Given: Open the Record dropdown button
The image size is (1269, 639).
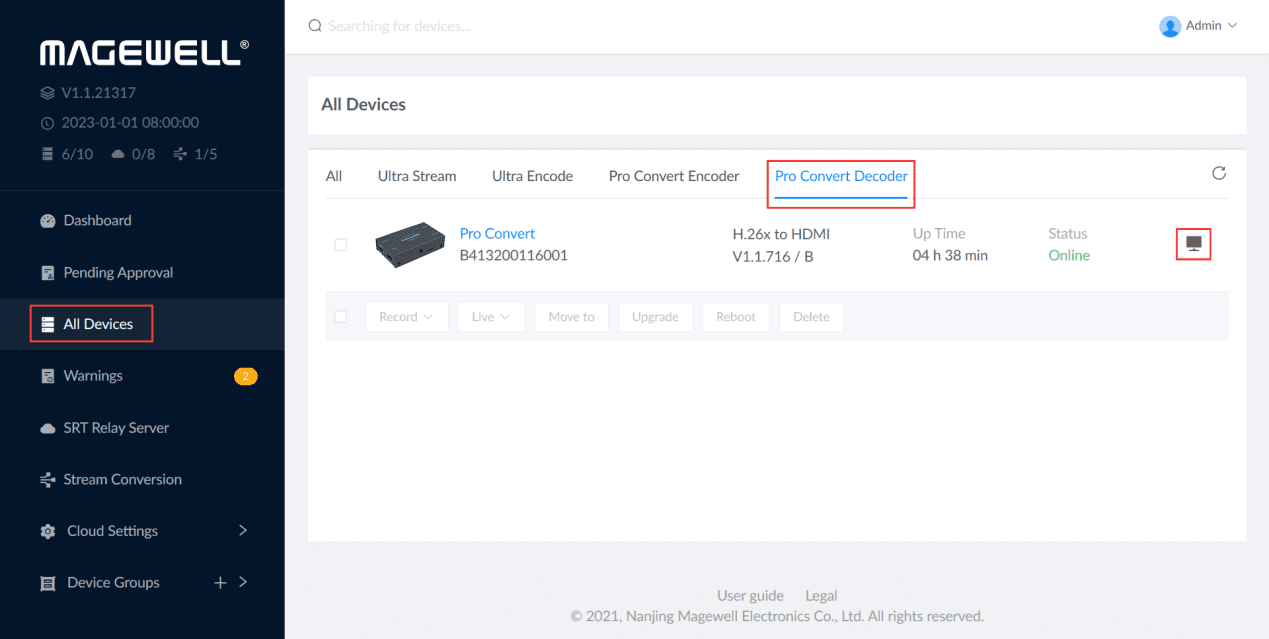Looking at the screenshot, I should pos(406,317).
